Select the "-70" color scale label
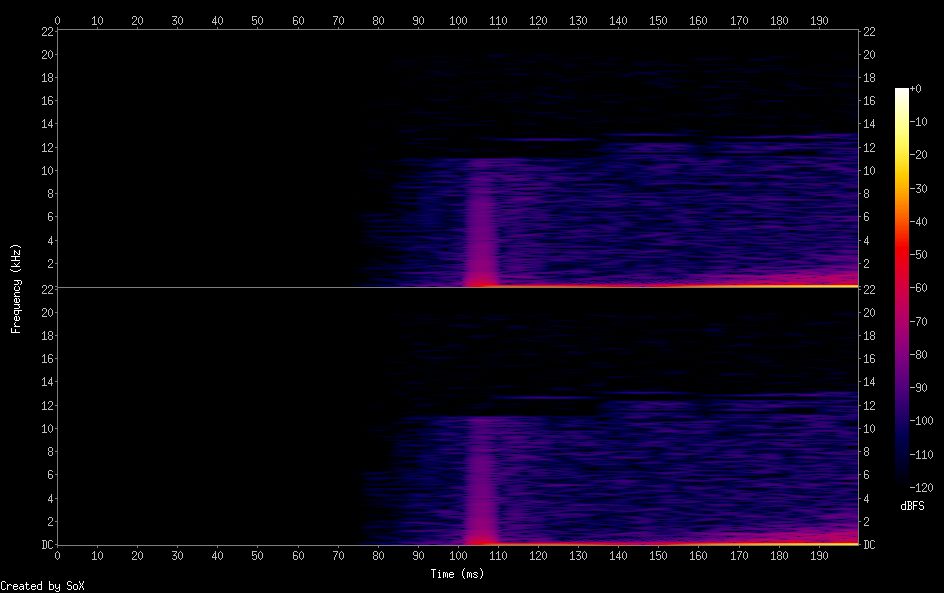944x593 pixels. tap(919, 321)
